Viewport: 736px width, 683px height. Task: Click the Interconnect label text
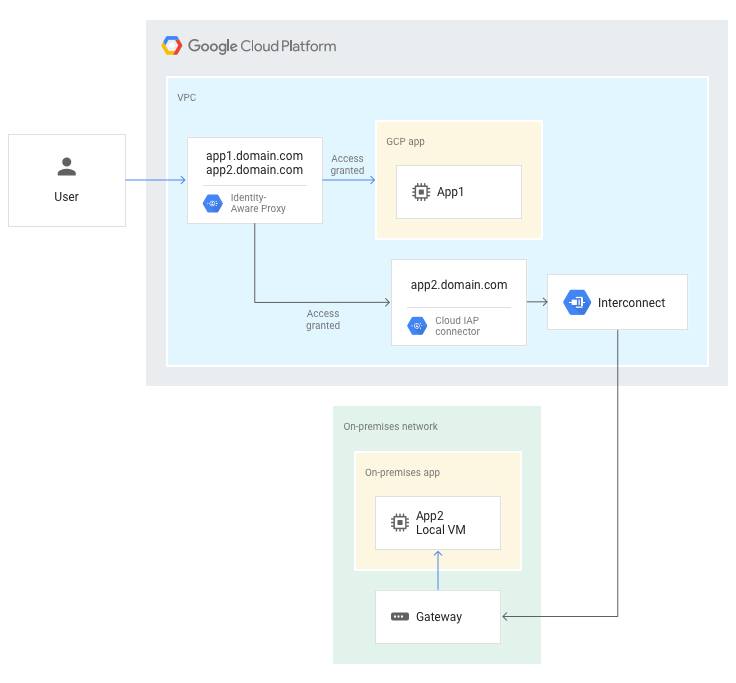coord(631,303)
